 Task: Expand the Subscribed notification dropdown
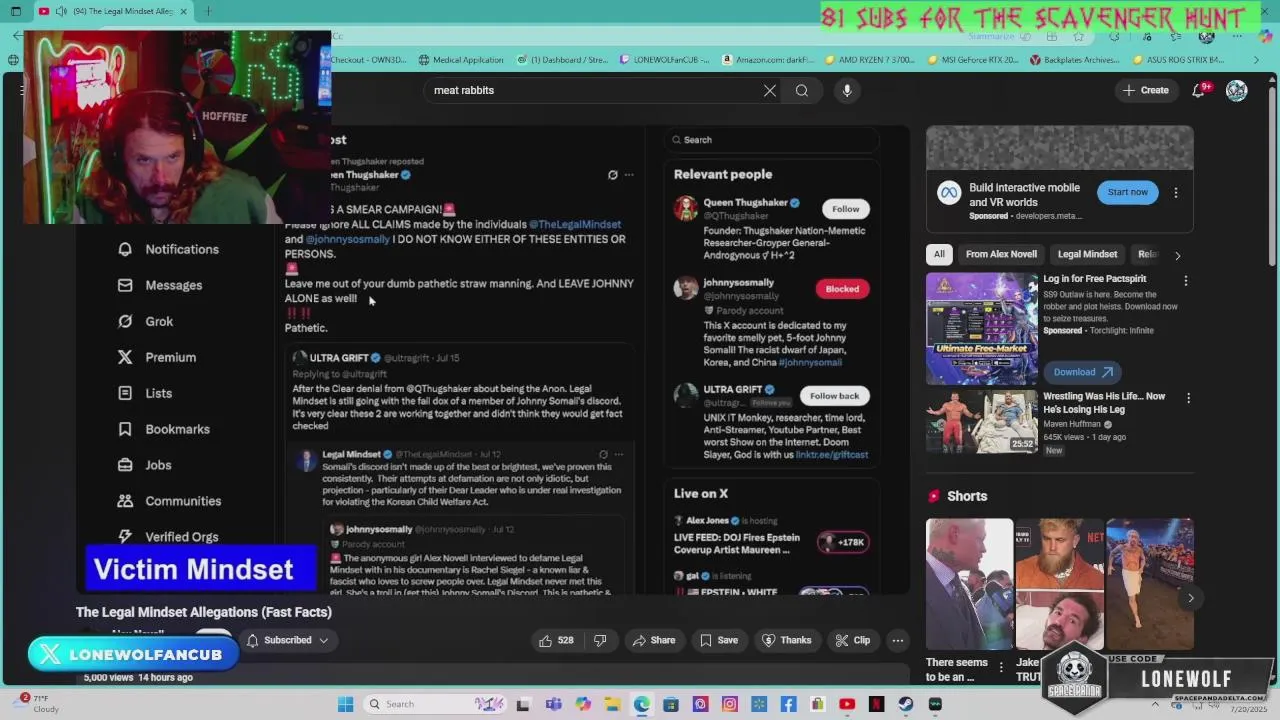point(287,640)
